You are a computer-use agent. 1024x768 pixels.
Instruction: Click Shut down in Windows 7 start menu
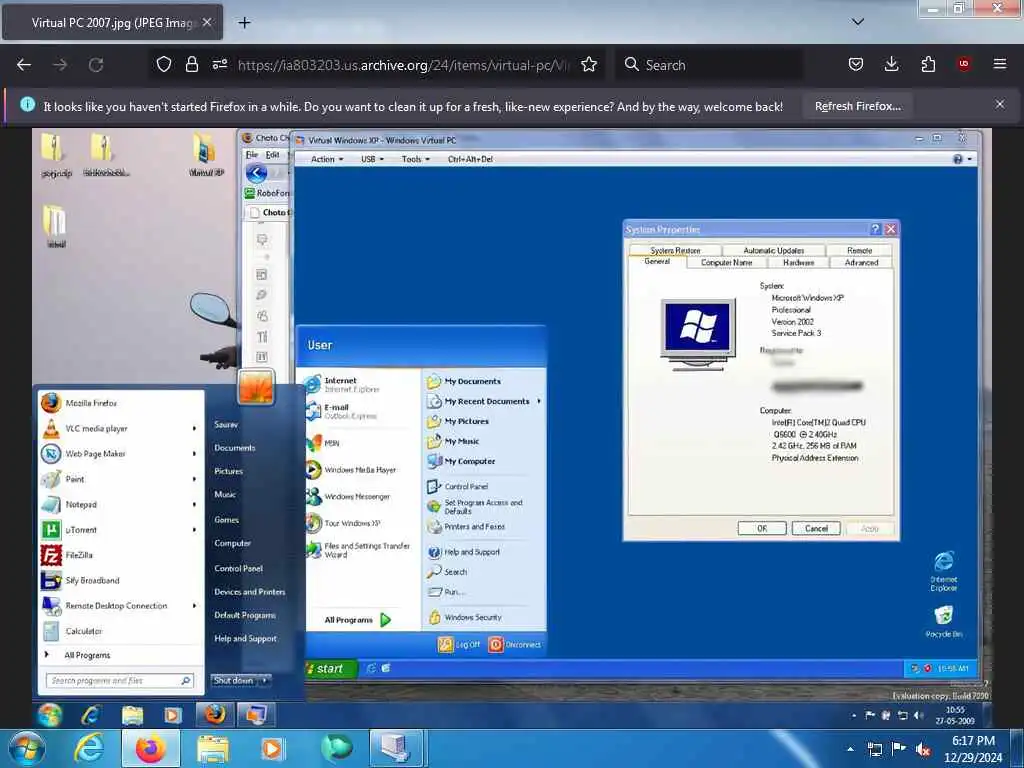pos(234,680)
